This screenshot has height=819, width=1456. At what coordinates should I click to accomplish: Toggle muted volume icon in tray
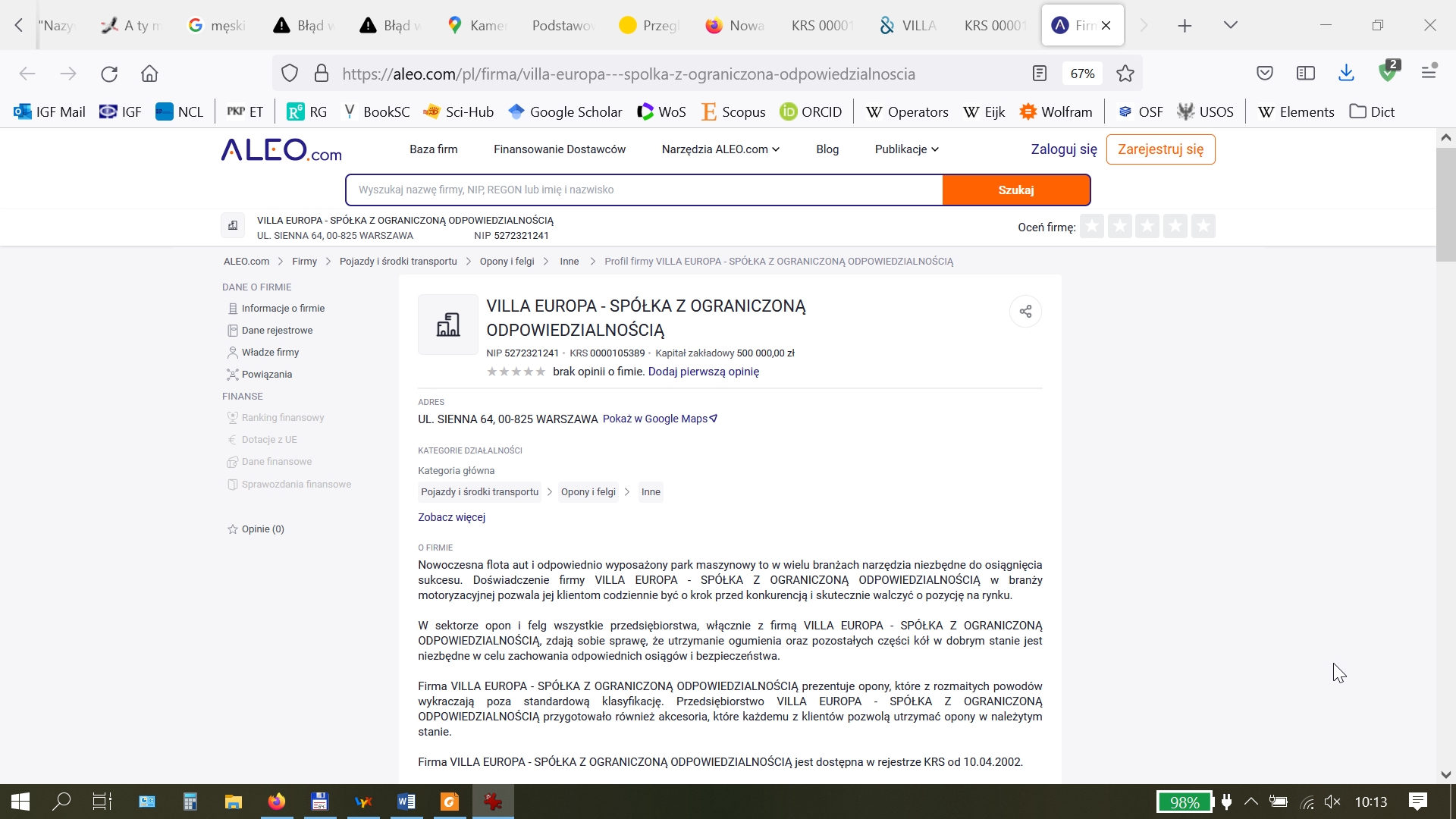click(1332, 802)
